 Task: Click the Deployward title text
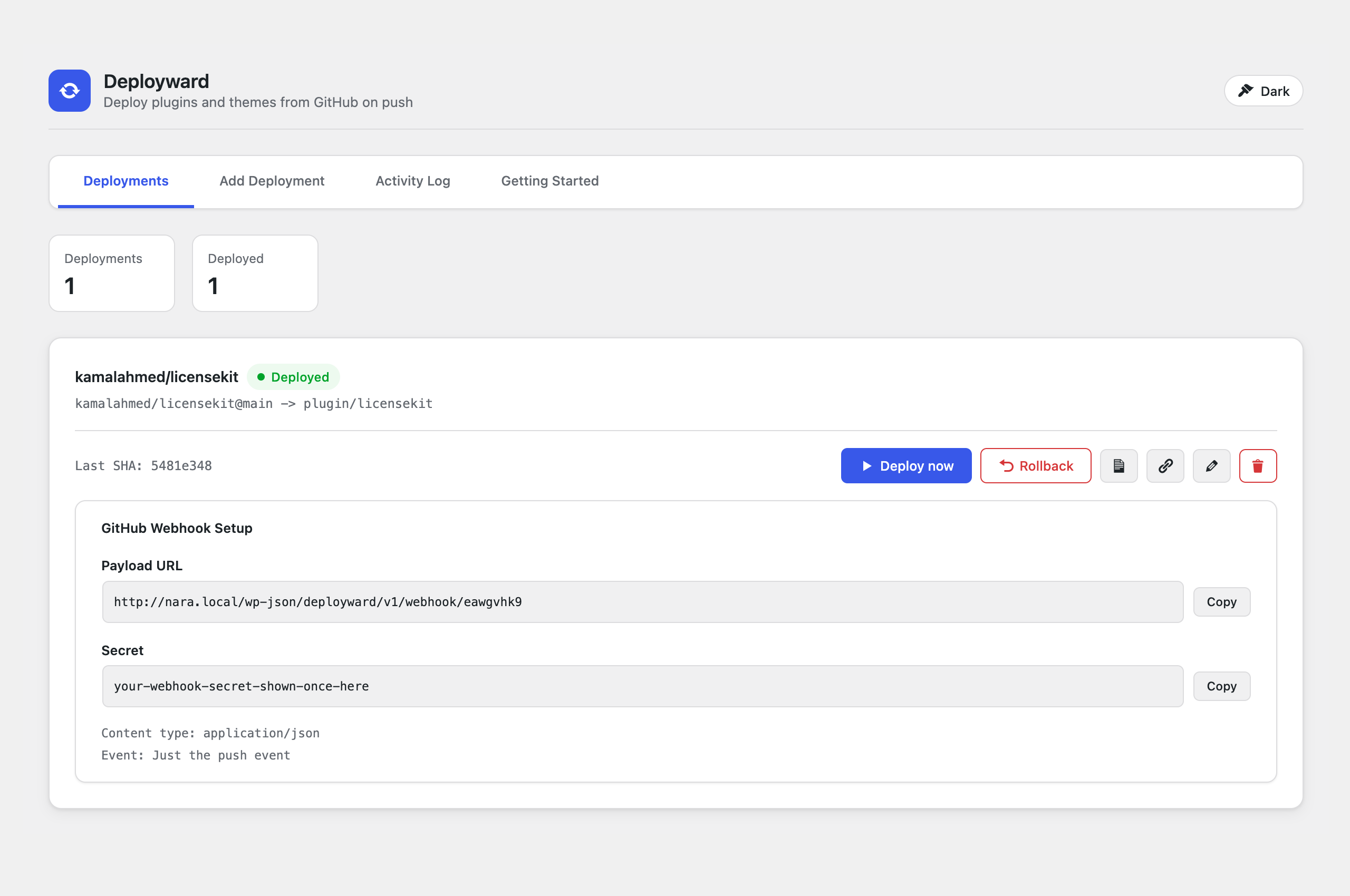pos(156,81)
